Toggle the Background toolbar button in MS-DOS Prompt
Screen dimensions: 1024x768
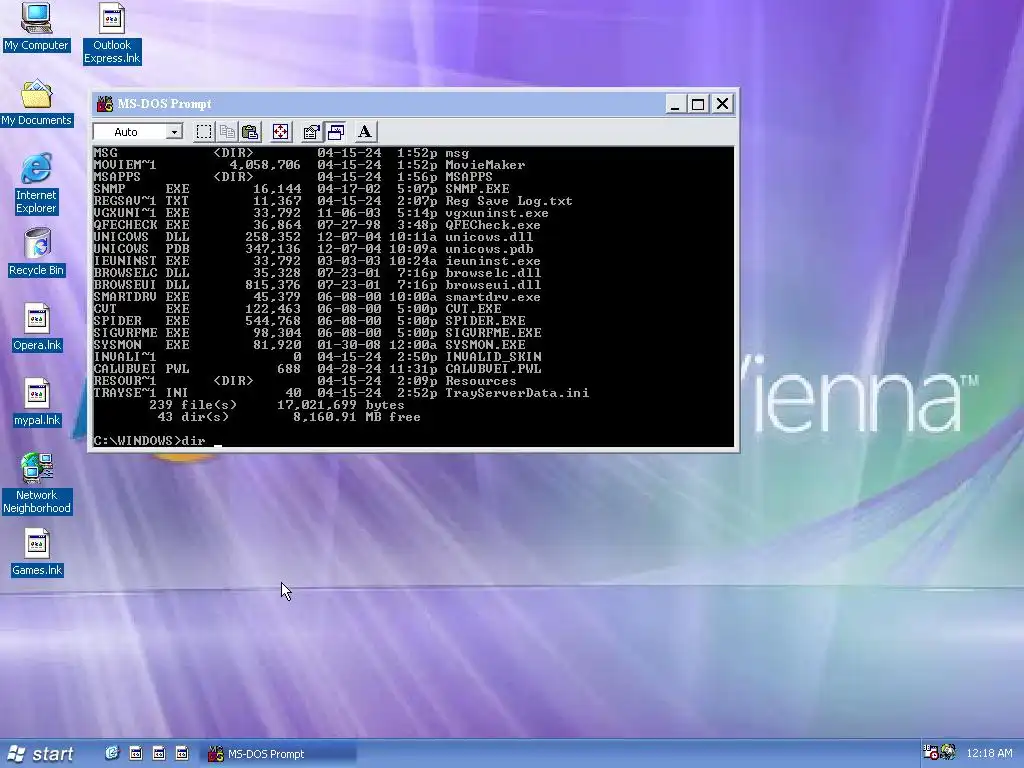click(336, 132)
